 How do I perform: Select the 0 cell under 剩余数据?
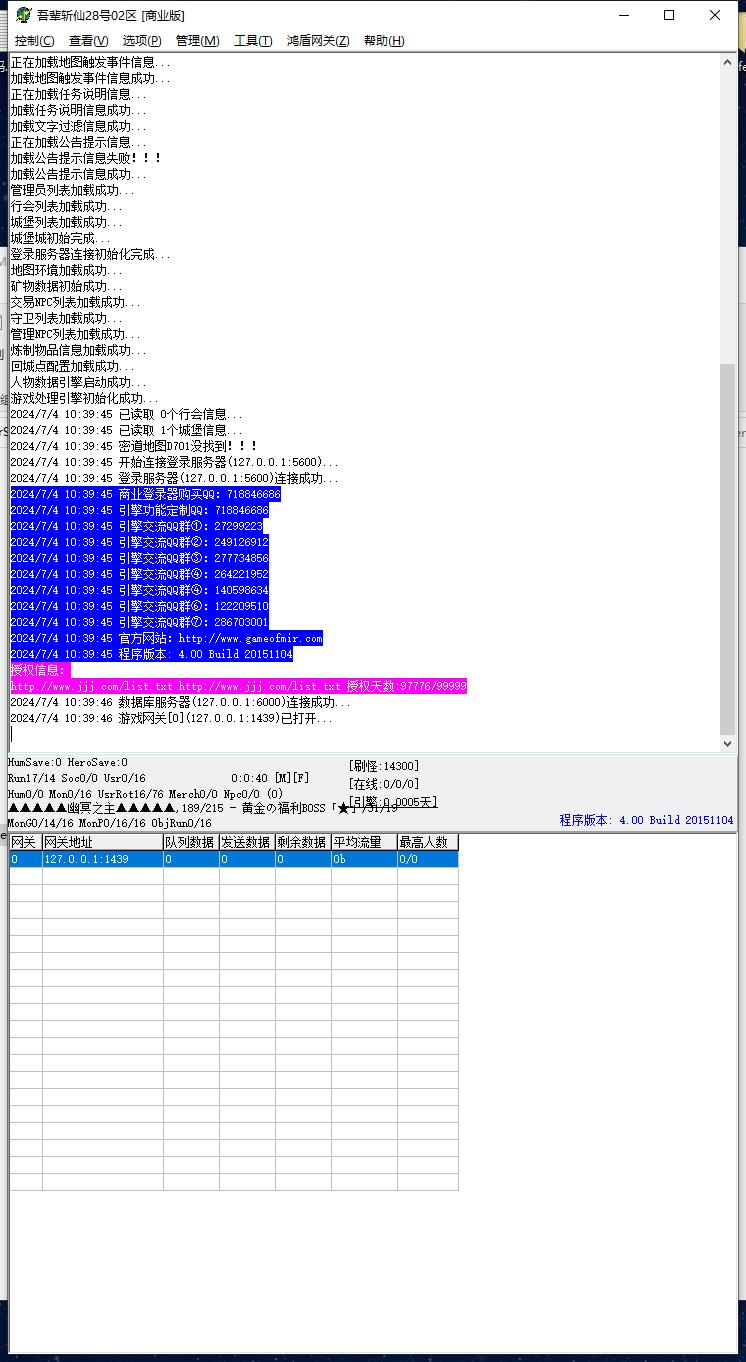point(303,859)
